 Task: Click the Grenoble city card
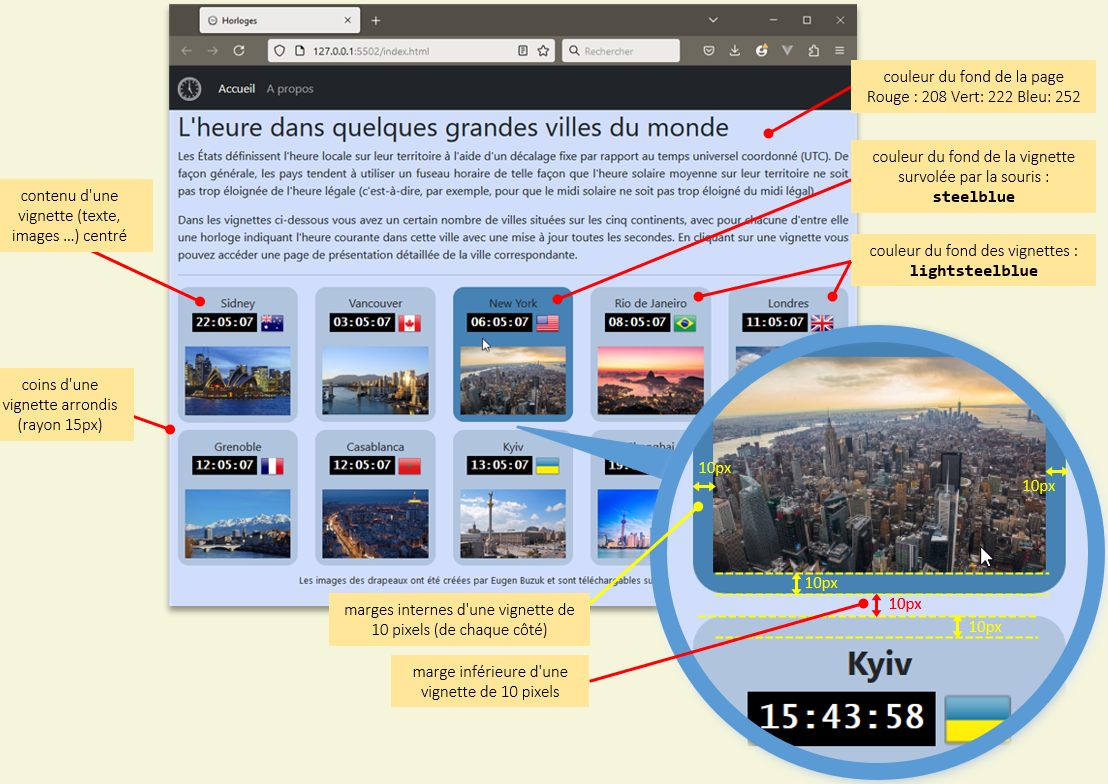pos(238,497)
